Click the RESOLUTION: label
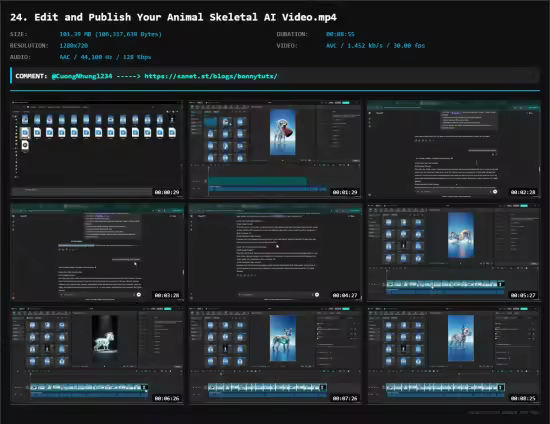This screenshot has height=424, width=550. coord(29,46)
